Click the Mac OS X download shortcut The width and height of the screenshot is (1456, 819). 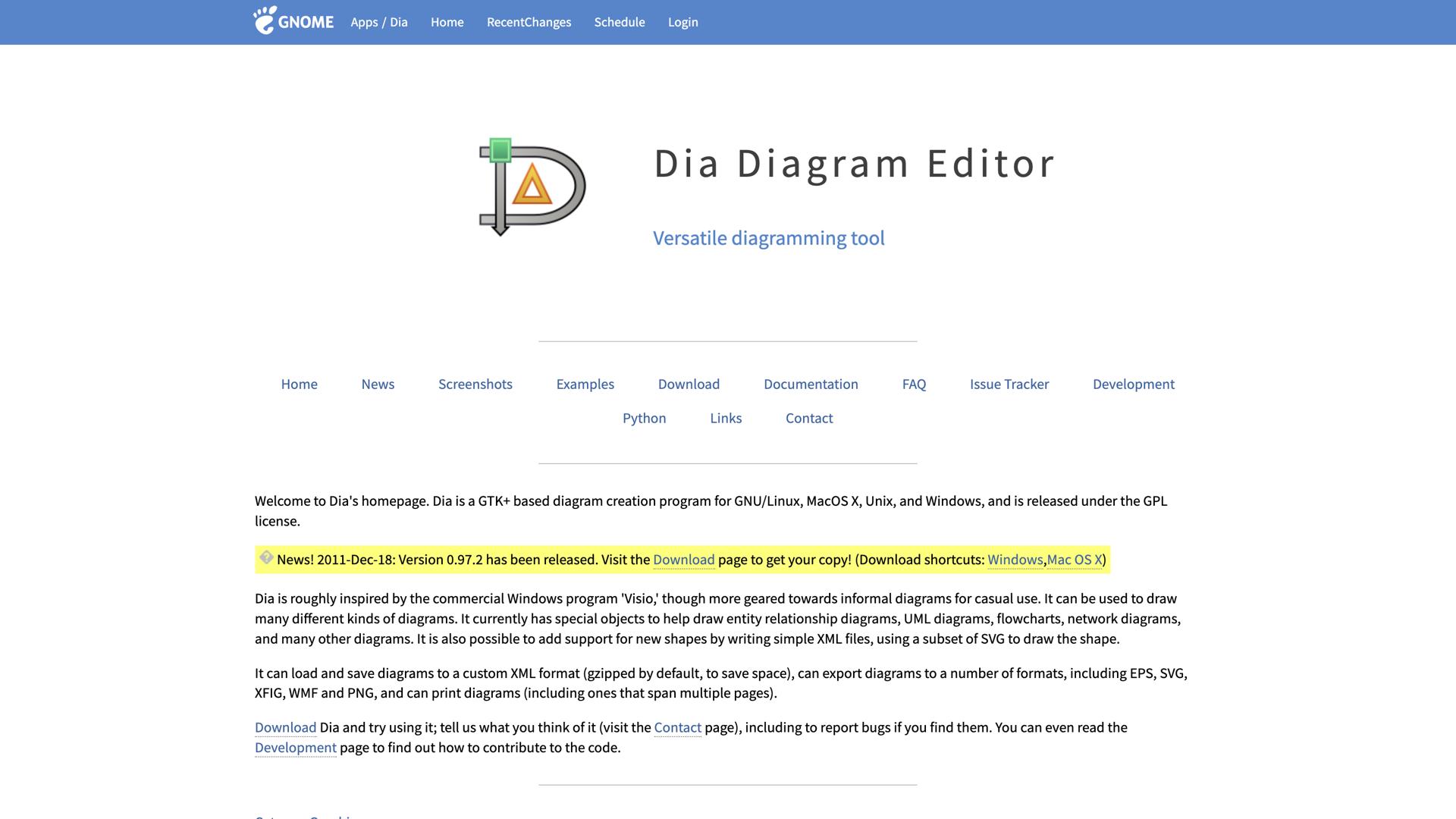pos(1074,560)
